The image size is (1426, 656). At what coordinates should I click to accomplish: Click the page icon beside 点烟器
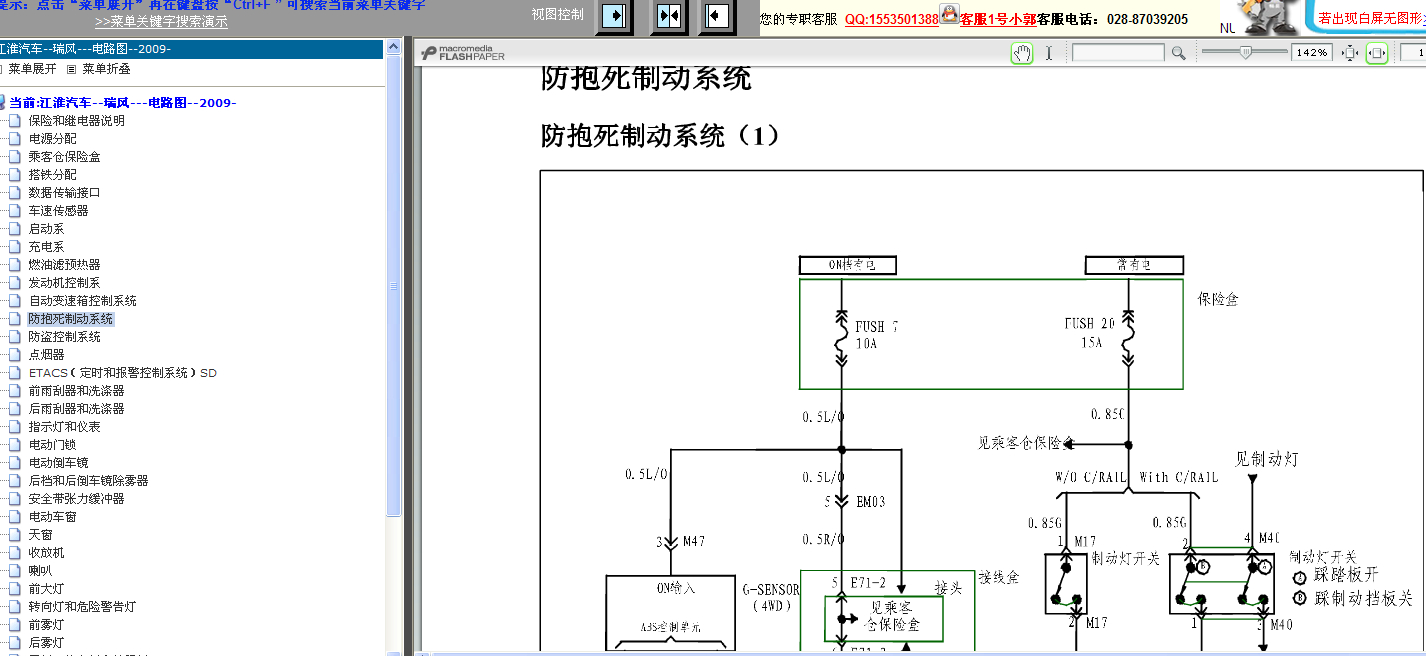coord(14,354)
